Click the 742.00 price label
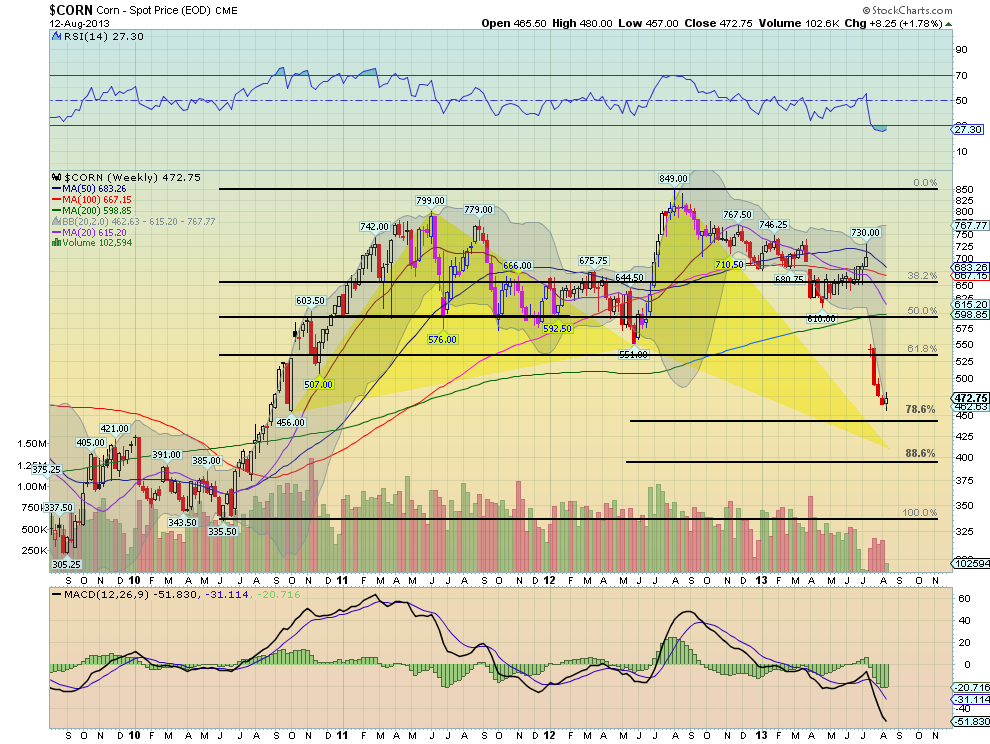Screen dimensions: 990x744 point(374,226)
